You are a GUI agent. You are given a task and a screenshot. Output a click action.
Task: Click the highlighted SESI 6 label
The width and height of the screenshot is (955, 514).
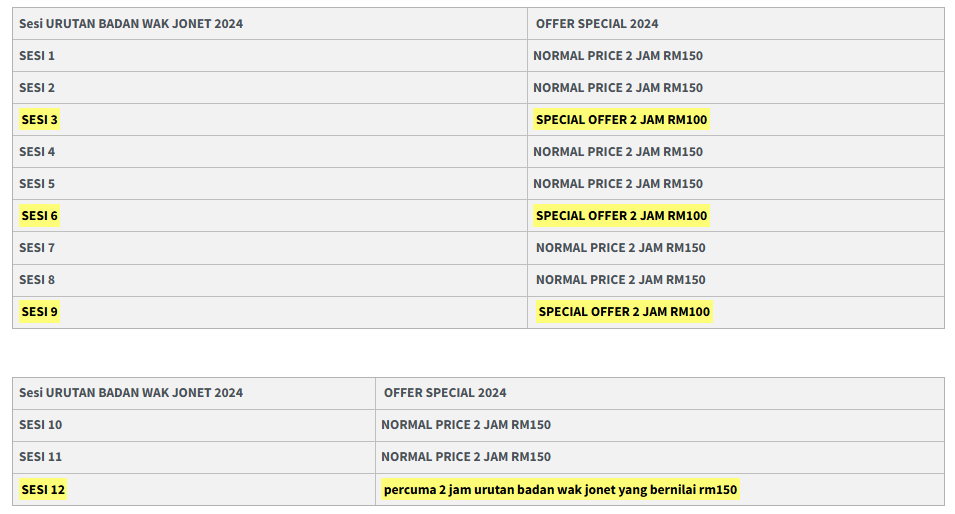(x=40, y=216)
